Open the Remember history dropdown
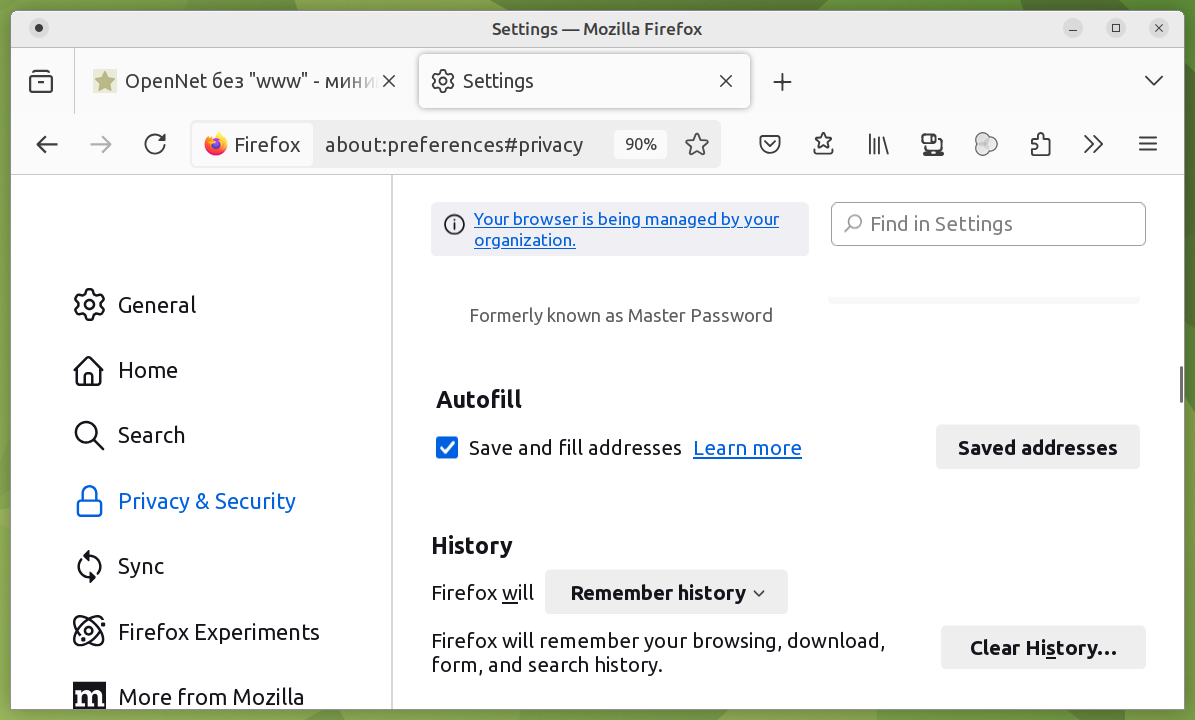This screenshot has width=1195, height=720. click(666, 593)
